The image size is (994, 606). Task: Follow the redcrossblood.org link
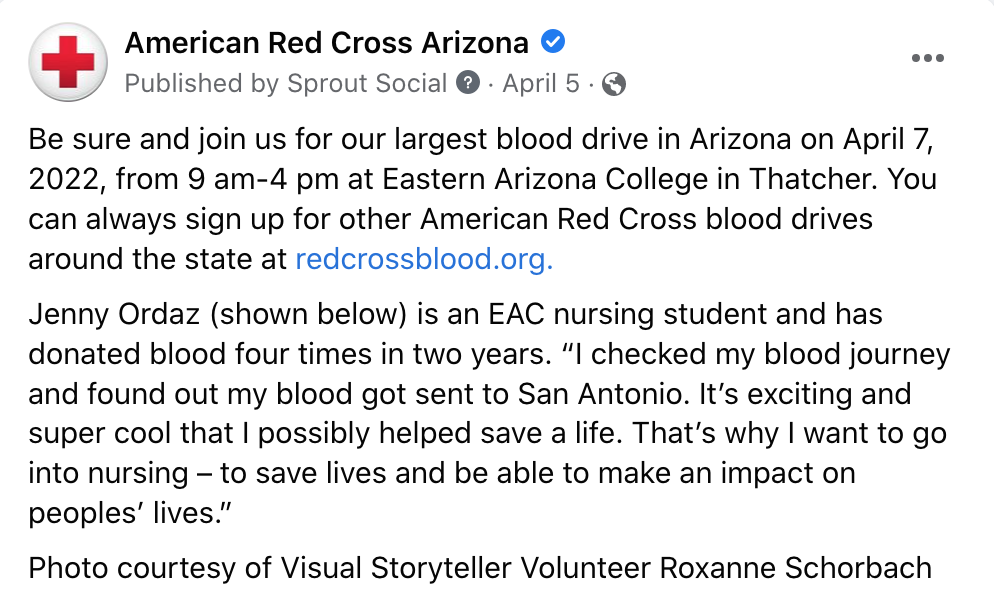coord(424,259)
